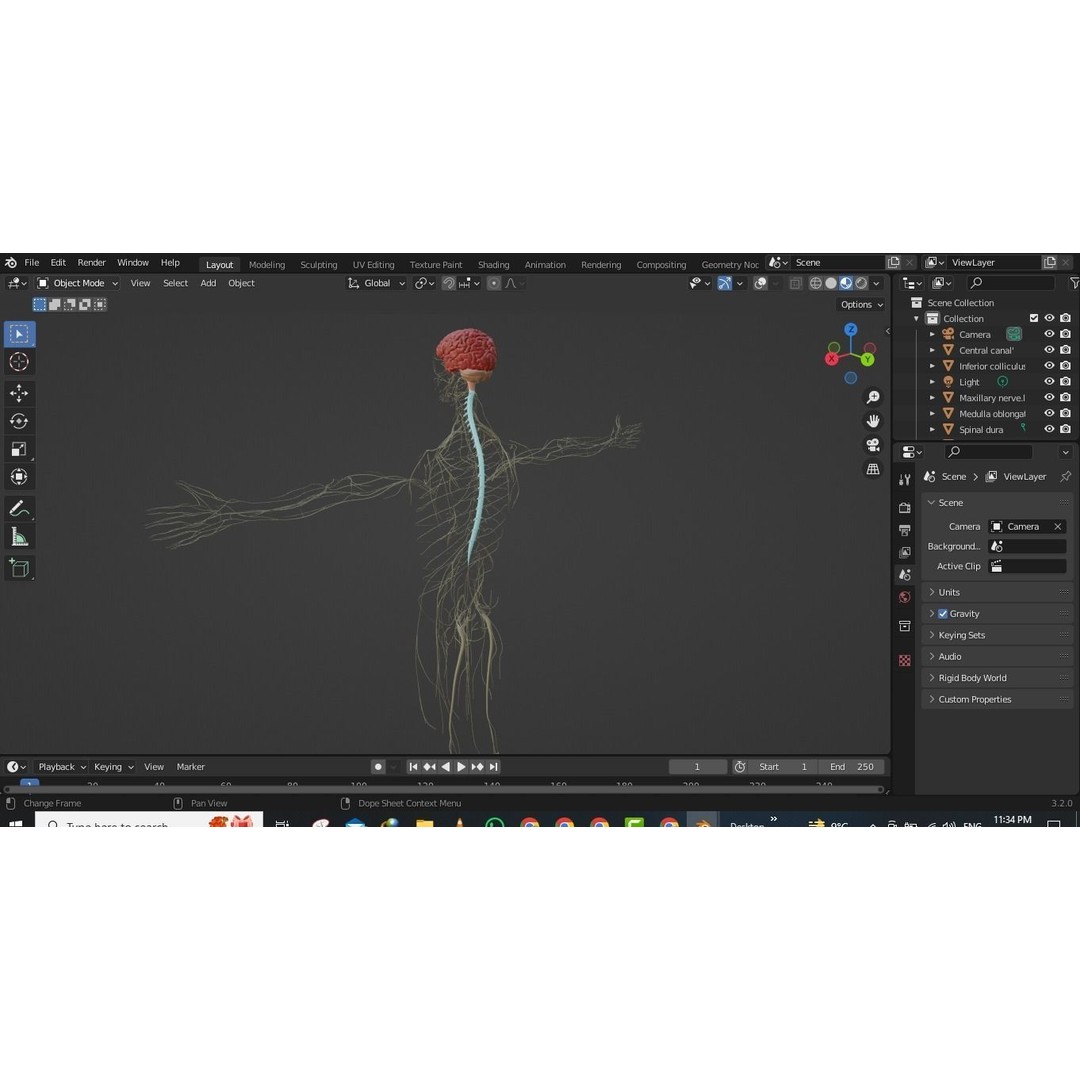
Task: Select the Add Cube tool
Action: tap(18, 568)
